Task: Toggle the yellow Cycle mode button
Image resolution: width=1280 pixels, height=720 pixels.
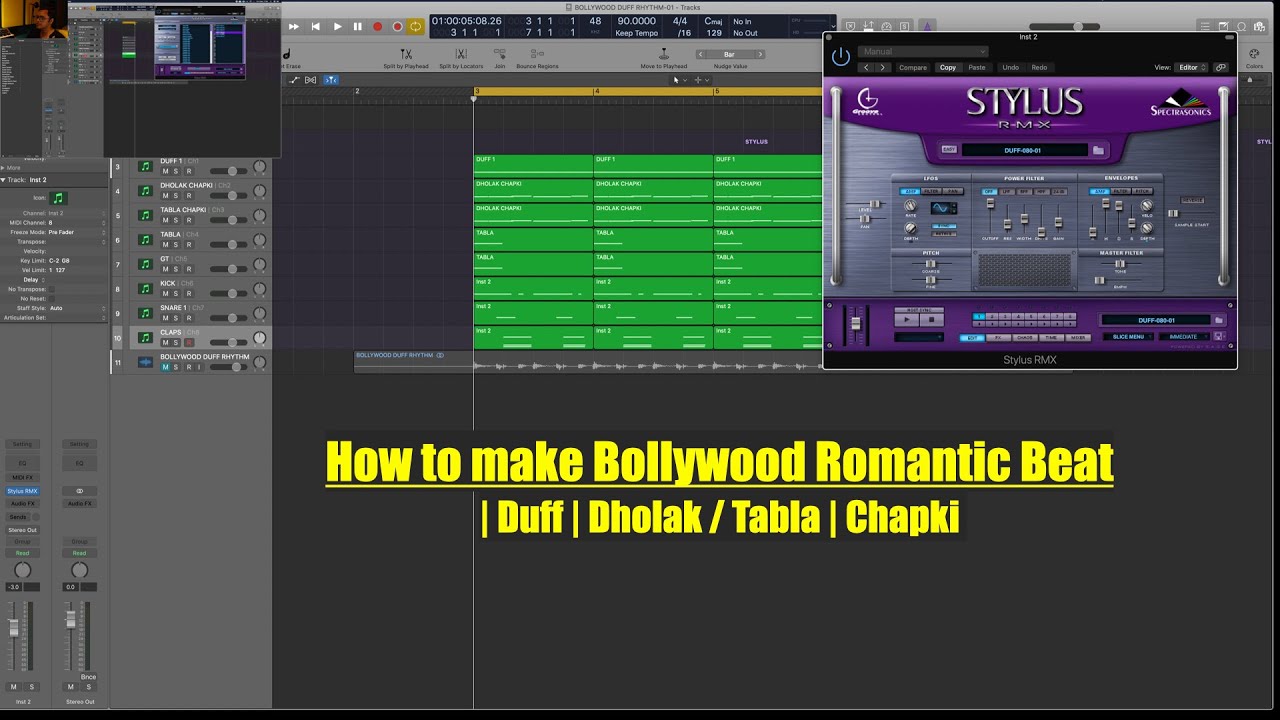Action: (416, 27)
